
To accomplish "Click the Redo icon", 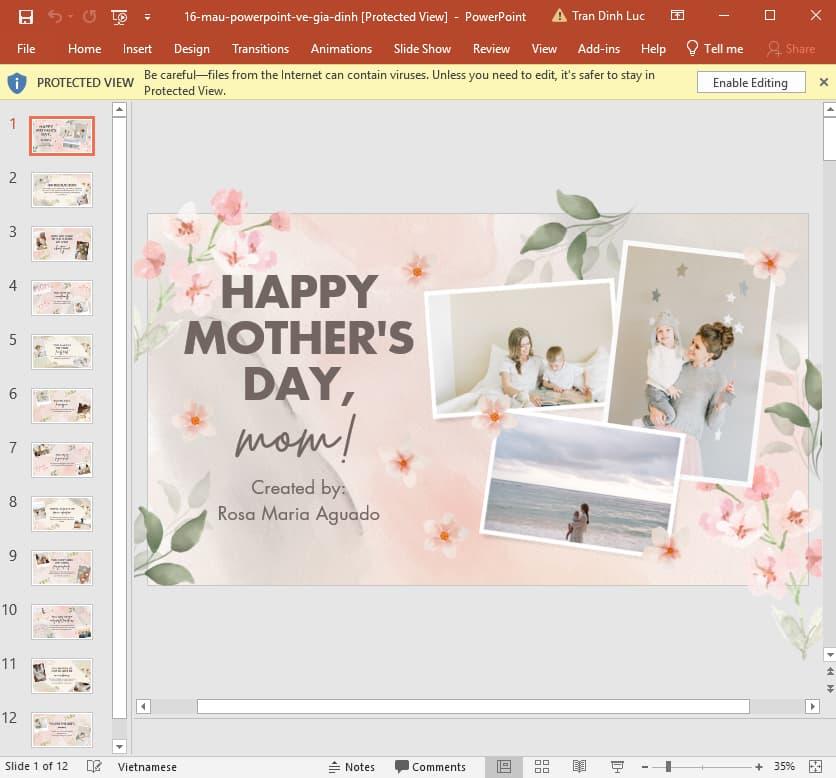I will [x=88, y=17].
